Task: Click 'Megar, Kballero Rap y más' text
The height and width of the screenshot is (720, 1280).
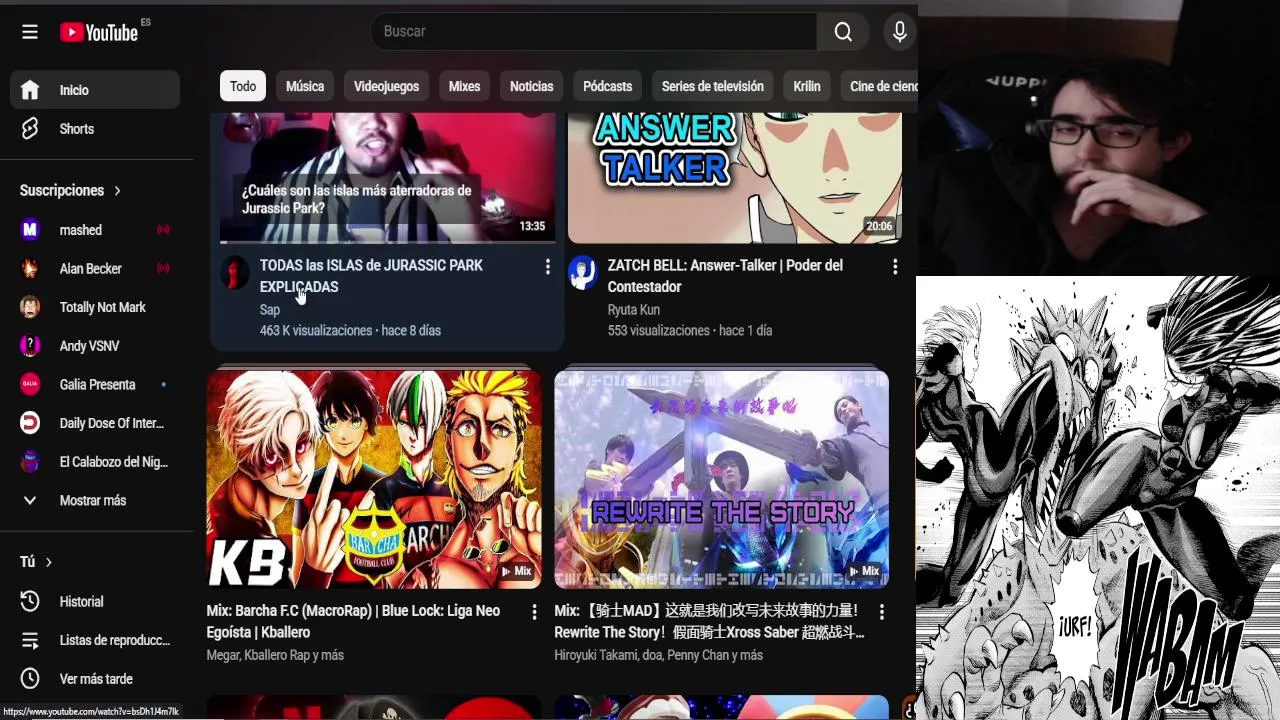Action: (275, 656)
